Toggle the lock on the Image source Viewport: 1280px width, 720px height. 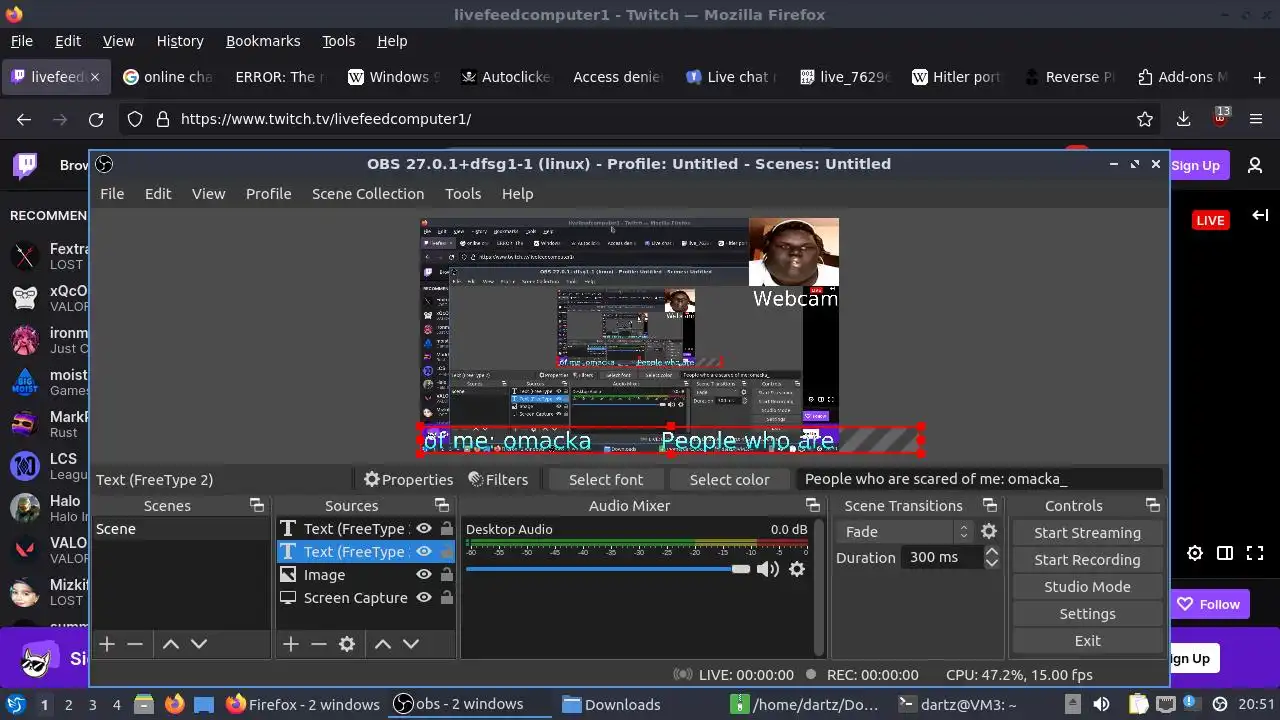pos(447,575)
